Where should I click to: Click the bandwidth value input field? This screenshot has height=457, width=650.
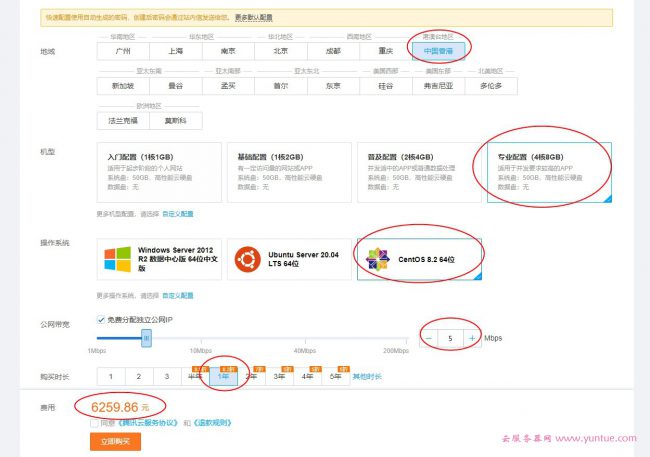pyautogui.click(x=450, y=338)
